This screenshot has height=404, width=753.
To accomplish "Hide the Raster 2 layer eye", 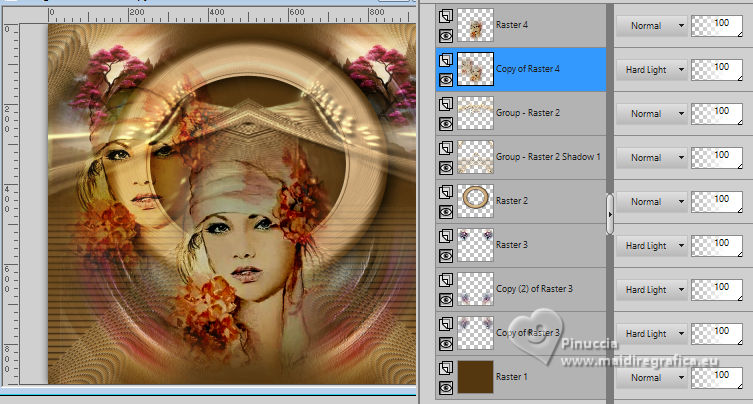I will point(446,212).
